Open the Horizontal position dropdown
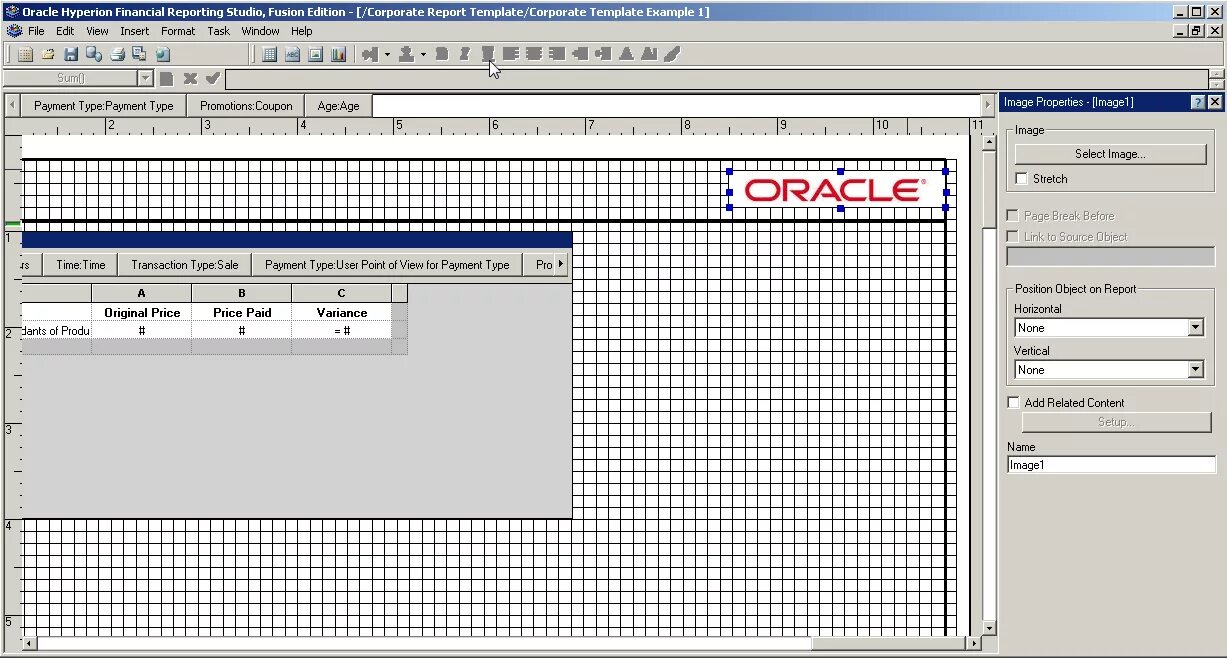Viewport: 1227px width, 658px height. pyautogui.click(x=1196, y=328)
